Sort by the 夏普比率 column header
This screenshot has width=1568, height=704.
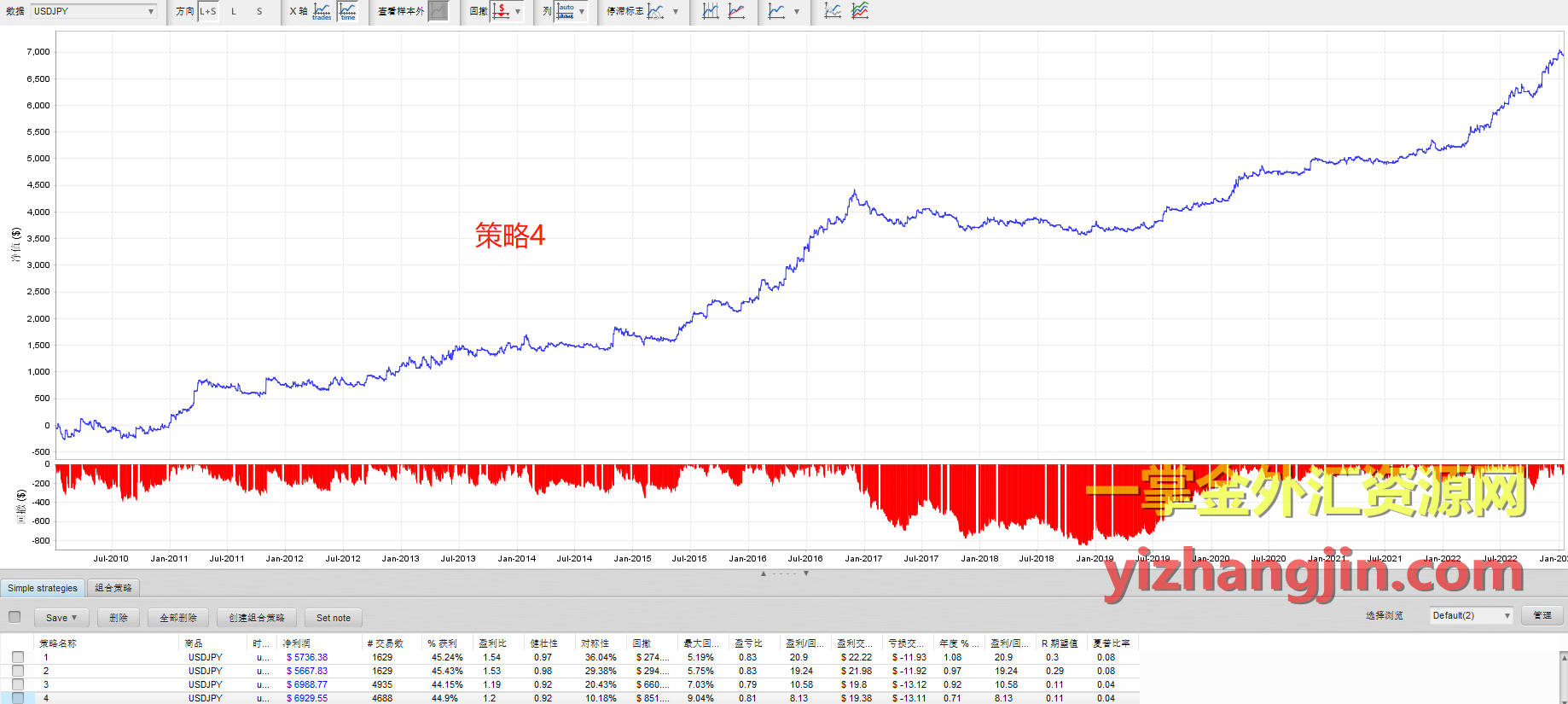[x=1112, y=643]
